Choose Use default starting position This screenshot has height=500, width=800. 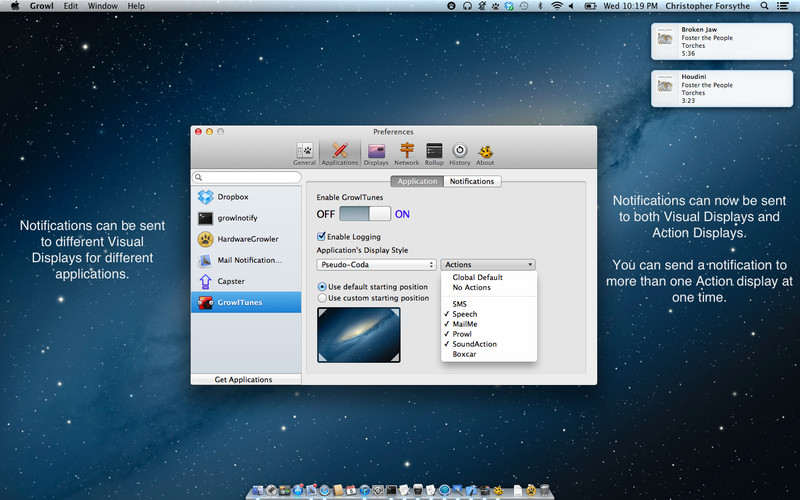coord(323,286)
